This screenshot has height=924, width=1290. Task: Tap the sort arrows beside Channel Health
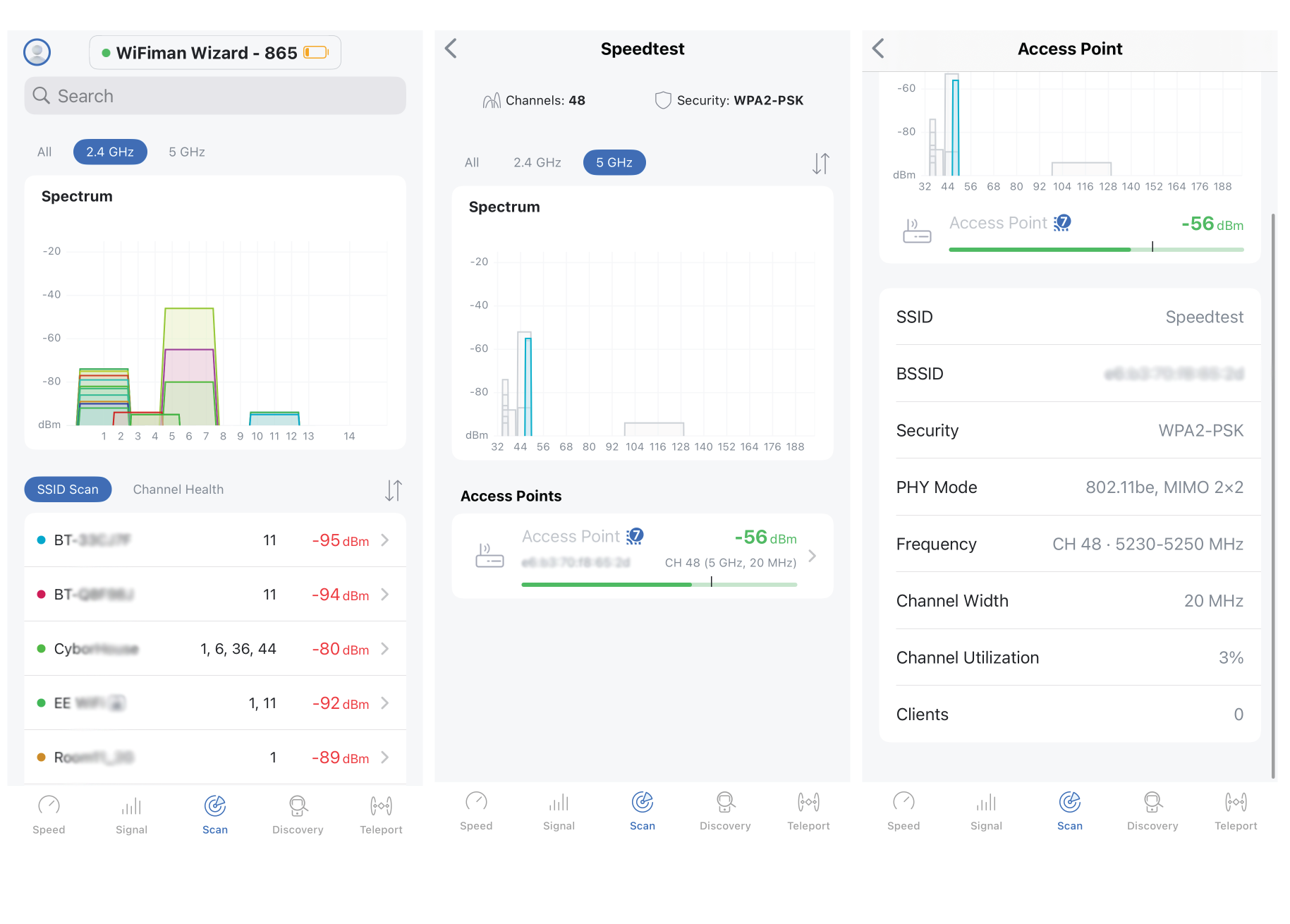pos(394,490)
